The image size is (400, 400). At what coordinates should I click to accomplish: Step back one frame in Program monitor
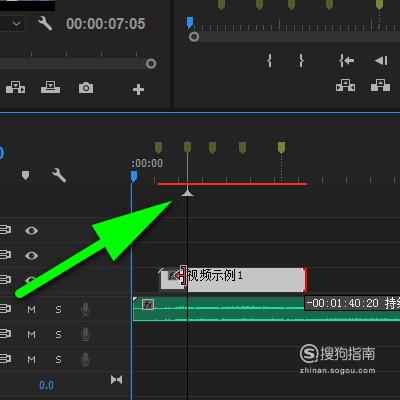381,61
